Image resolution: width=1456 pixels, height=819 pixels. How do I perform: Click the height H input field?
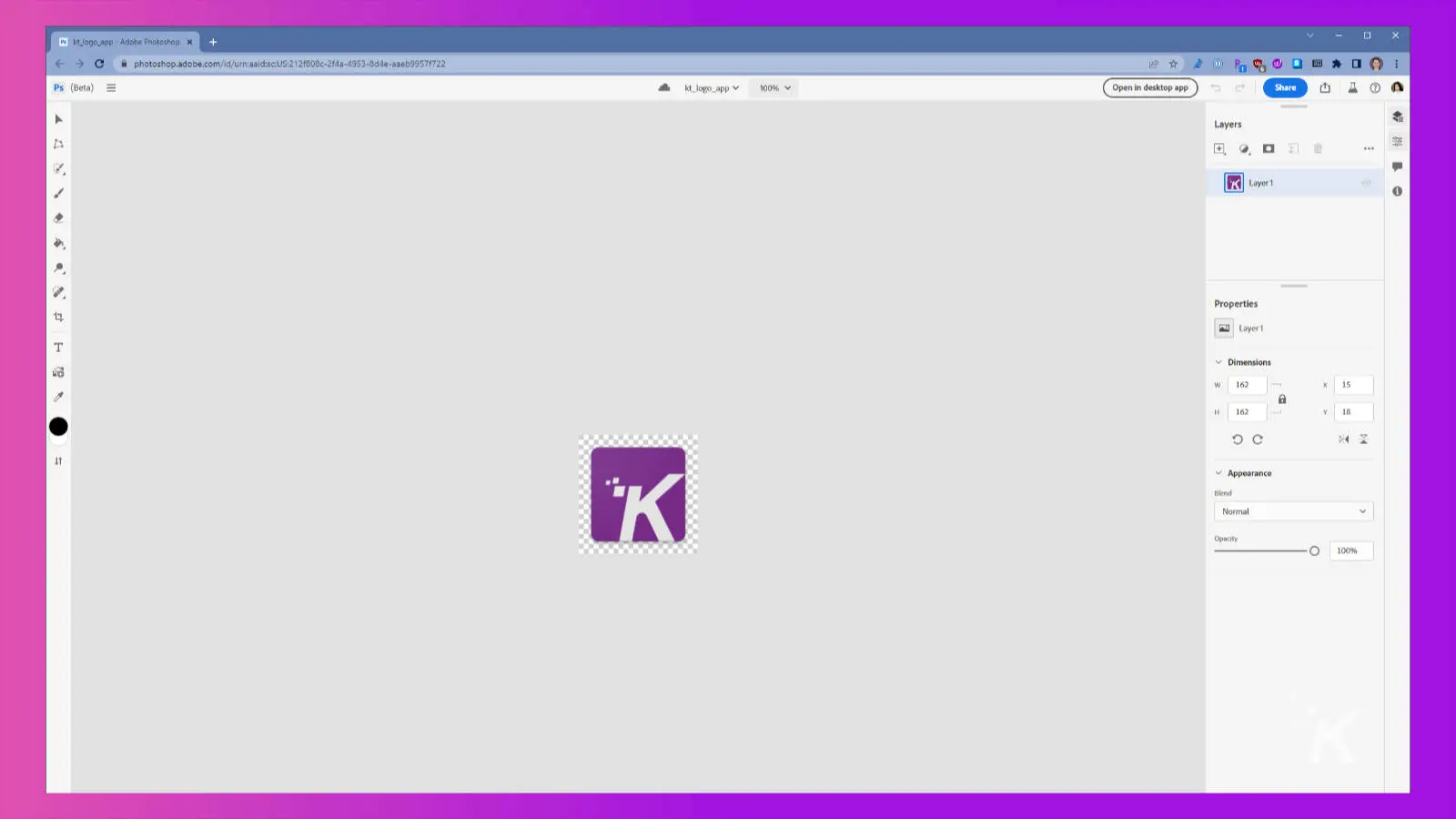point(1247,412)
